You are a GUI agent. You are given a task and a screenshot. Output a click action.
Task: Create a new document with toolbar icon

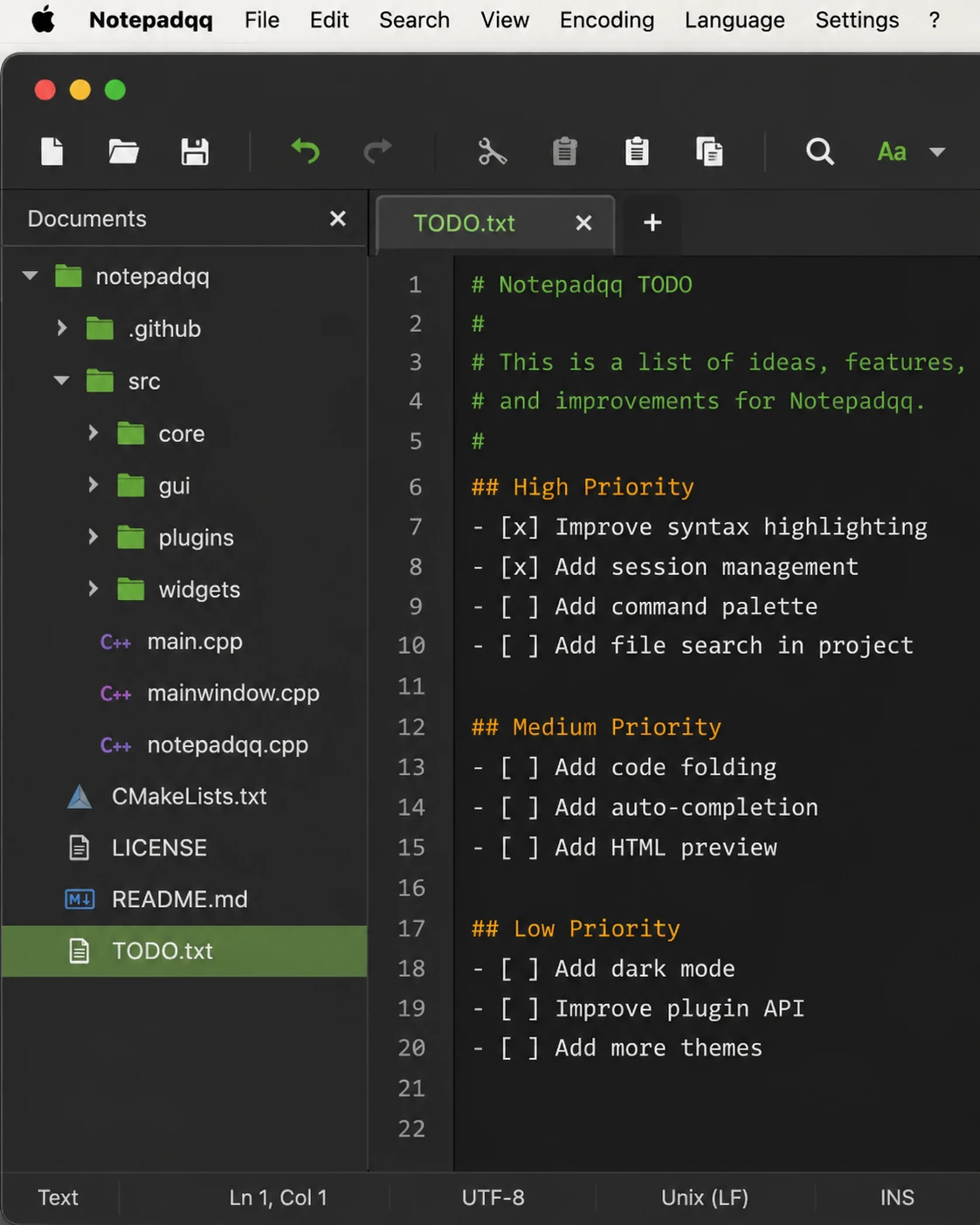(x=52, y=151)
